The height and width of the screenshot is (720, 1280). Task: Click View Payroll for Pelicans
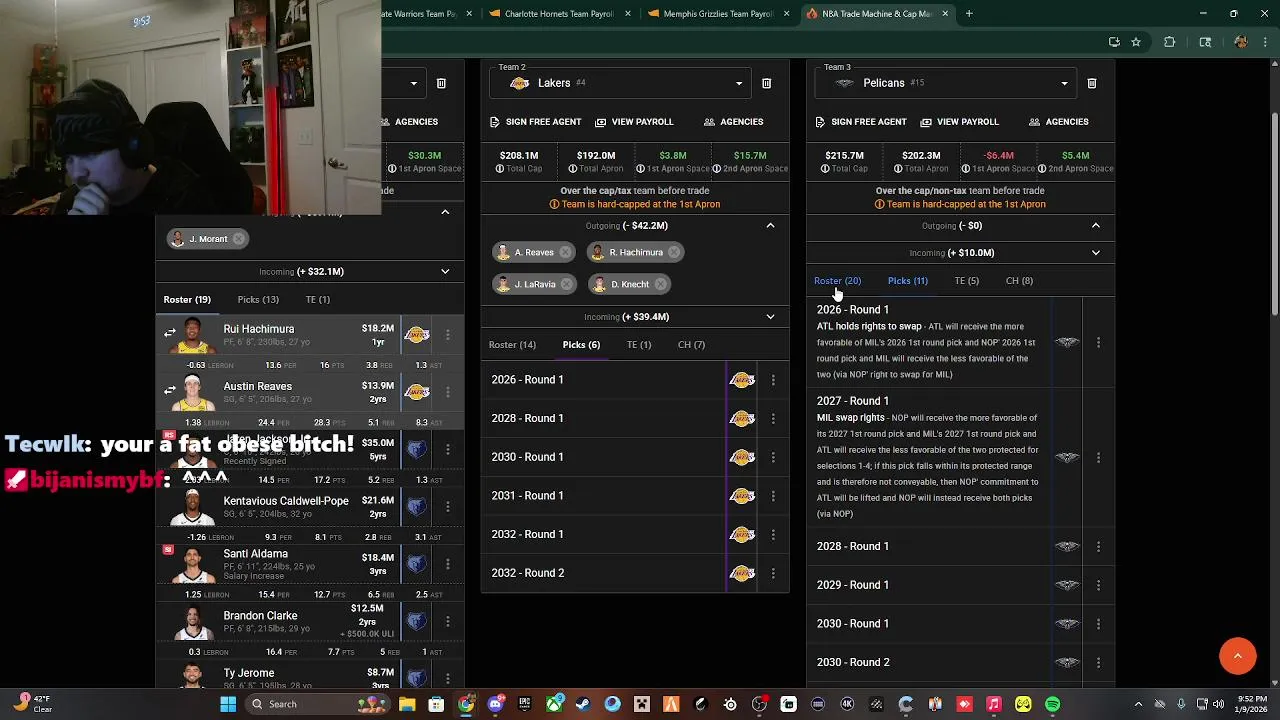coord(959,122)
